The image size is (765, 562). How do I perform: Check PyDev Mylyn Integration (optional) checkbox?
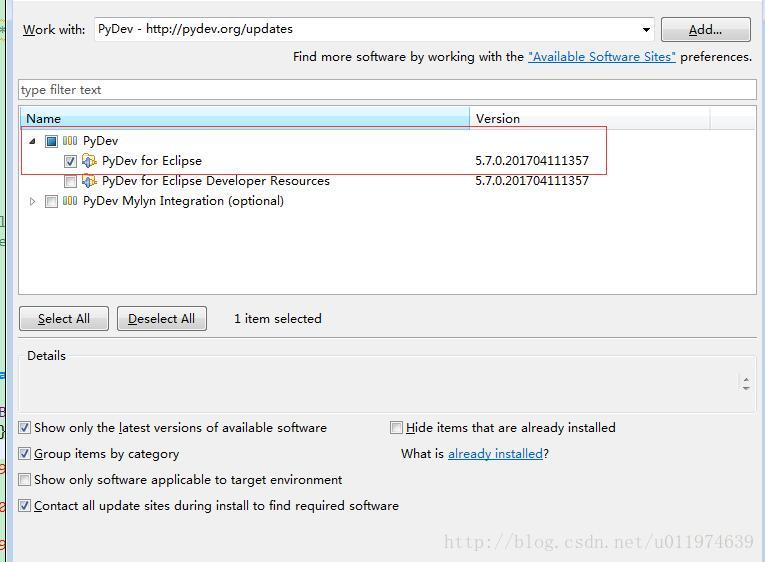(x=51, y=201)
